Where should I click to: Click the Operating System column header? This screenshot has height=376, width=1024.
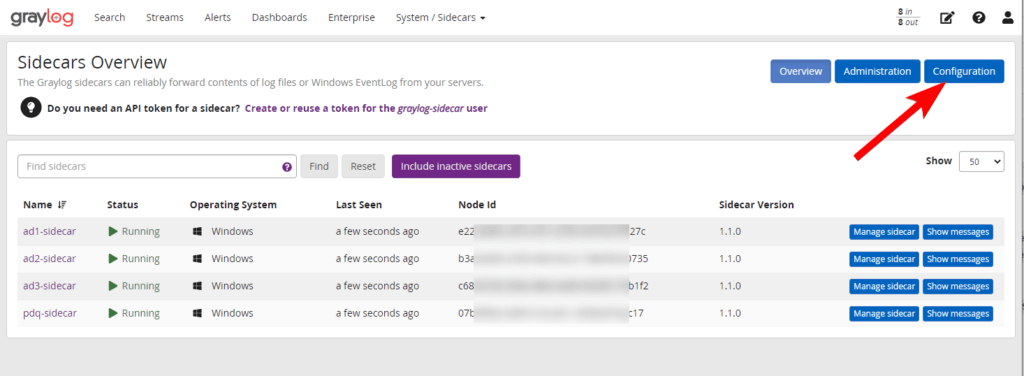(233, 205)
